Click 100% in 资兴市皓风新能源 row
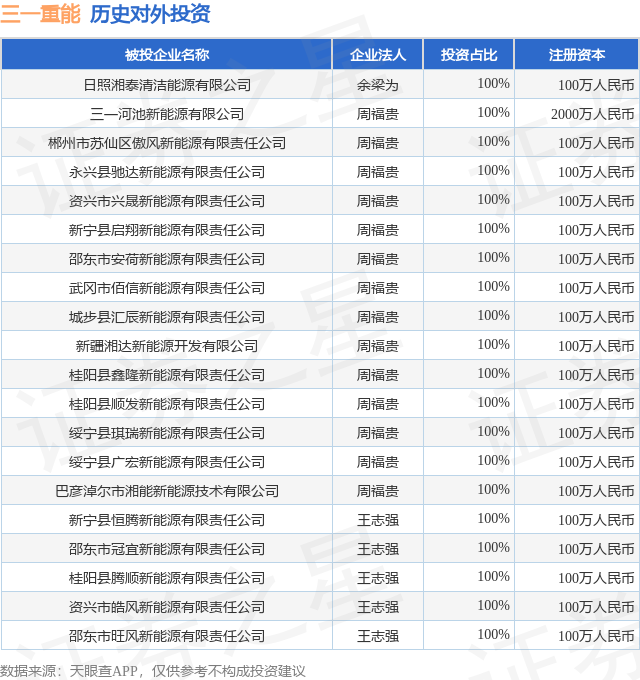This screenshot has height=680, width=640. pyautogui.click(x=493, y=605)
